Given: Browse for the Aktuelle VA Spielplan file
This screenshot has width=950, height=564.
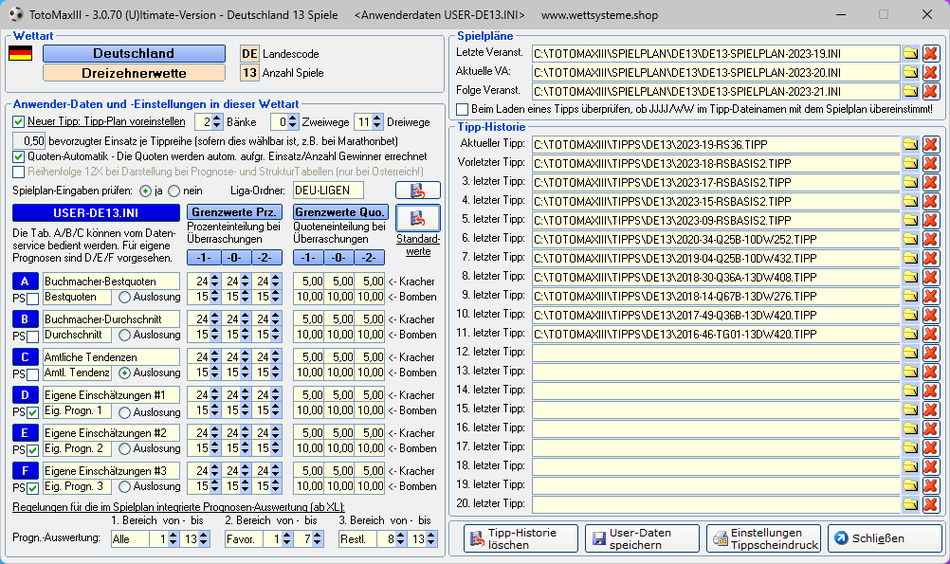Looking at the screenshot, I should (910, 72).
